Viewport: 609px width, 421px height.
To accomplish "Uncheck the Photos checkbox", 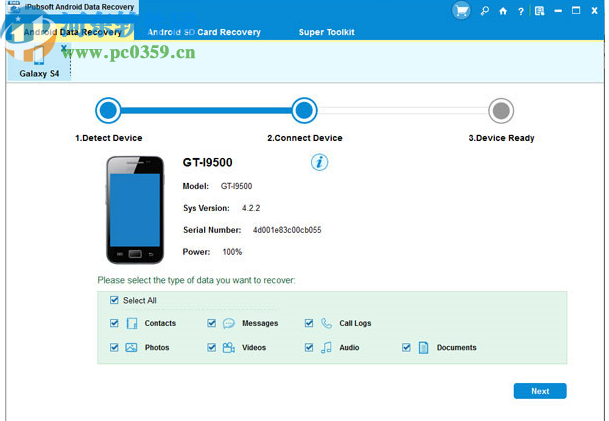I will (x=114, y=347).
